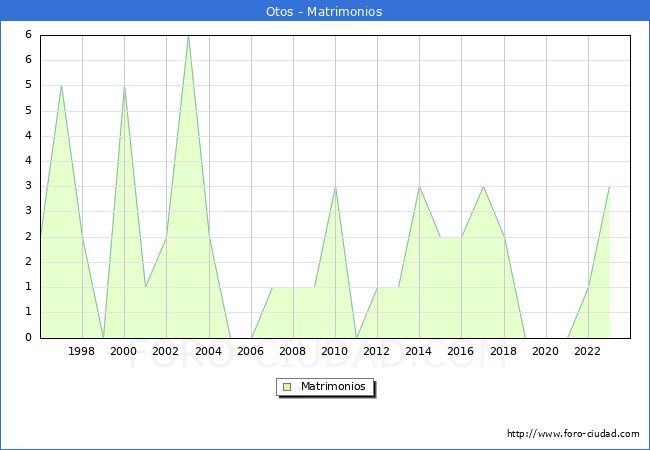Image resolution: width=650 pixels, height=450 pixels.
Task: Select the 2022 x-axis label
Action: [587, 351]
